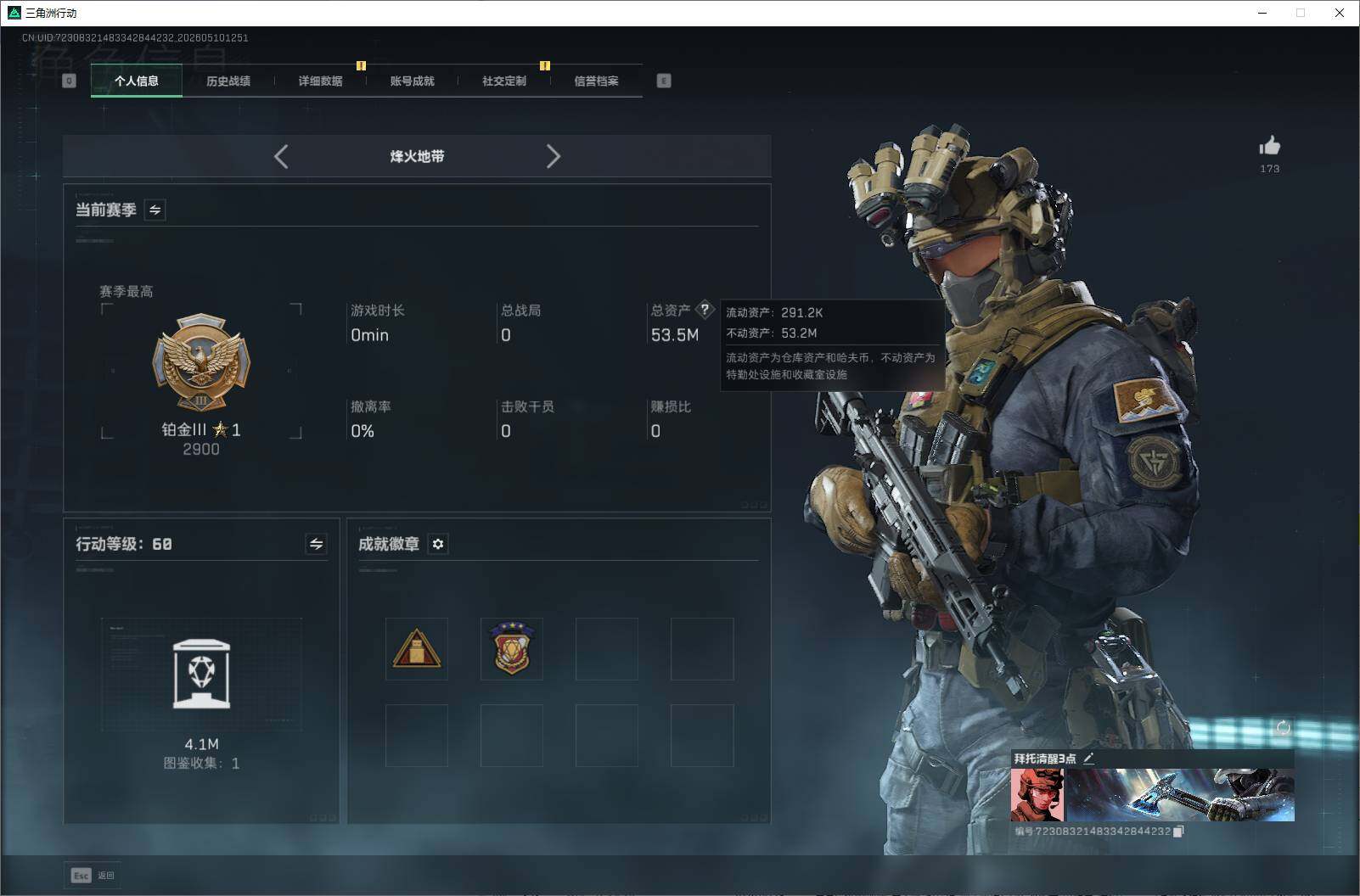Click the E key next-tab icon
The height and width of the screenshot is (896, 1360).
click(664, 81)
